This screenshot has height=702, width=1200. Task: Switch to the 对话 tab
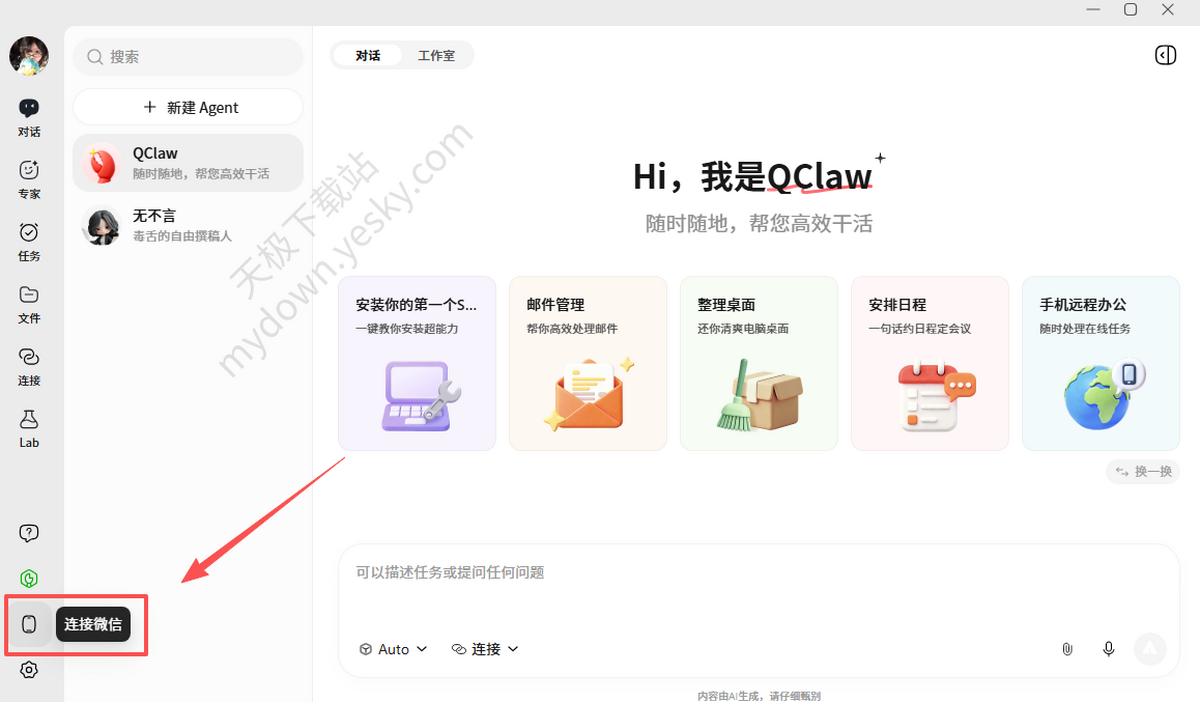(368, 55)
